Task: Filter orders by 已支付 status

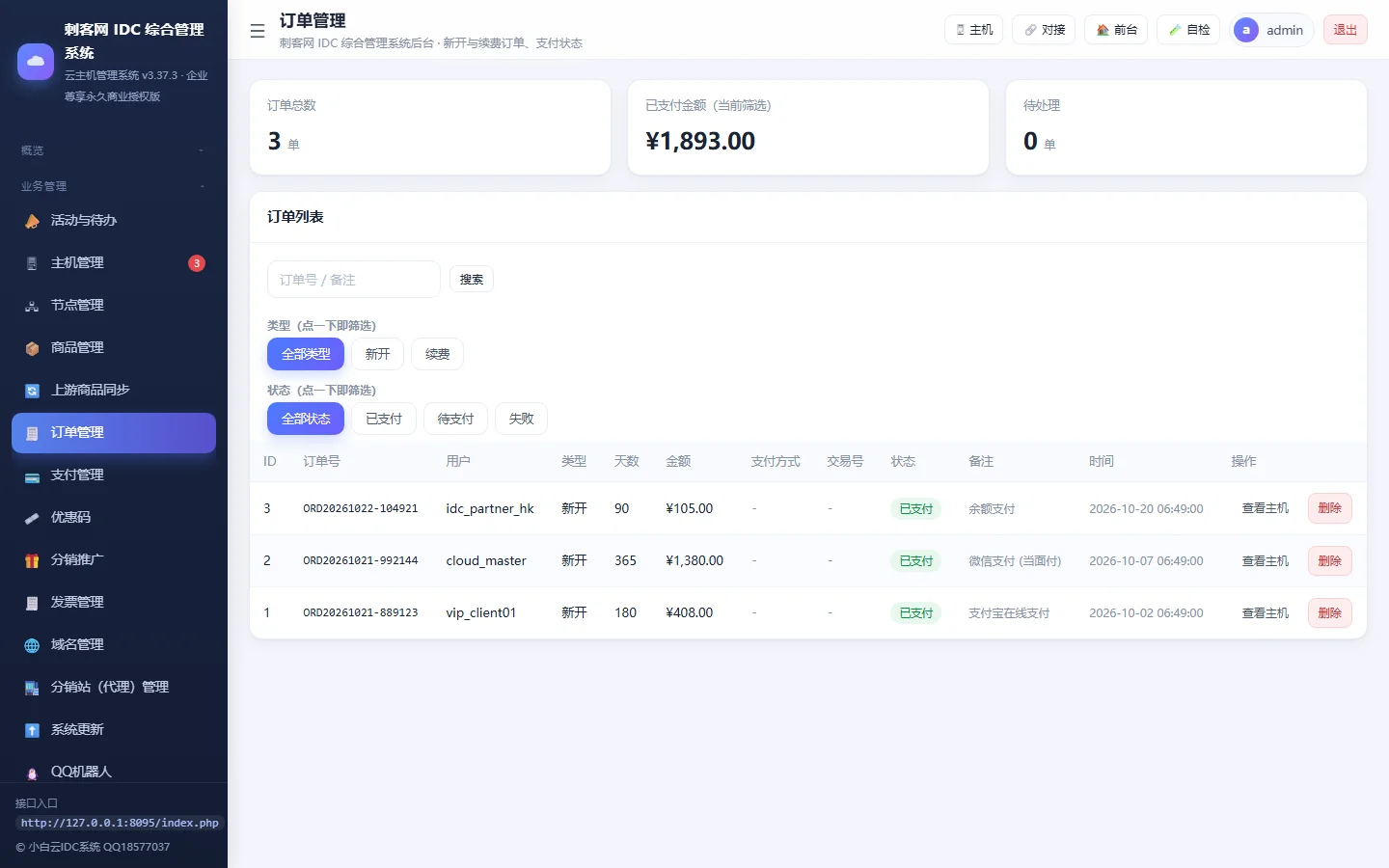Action: pos(384,419)
